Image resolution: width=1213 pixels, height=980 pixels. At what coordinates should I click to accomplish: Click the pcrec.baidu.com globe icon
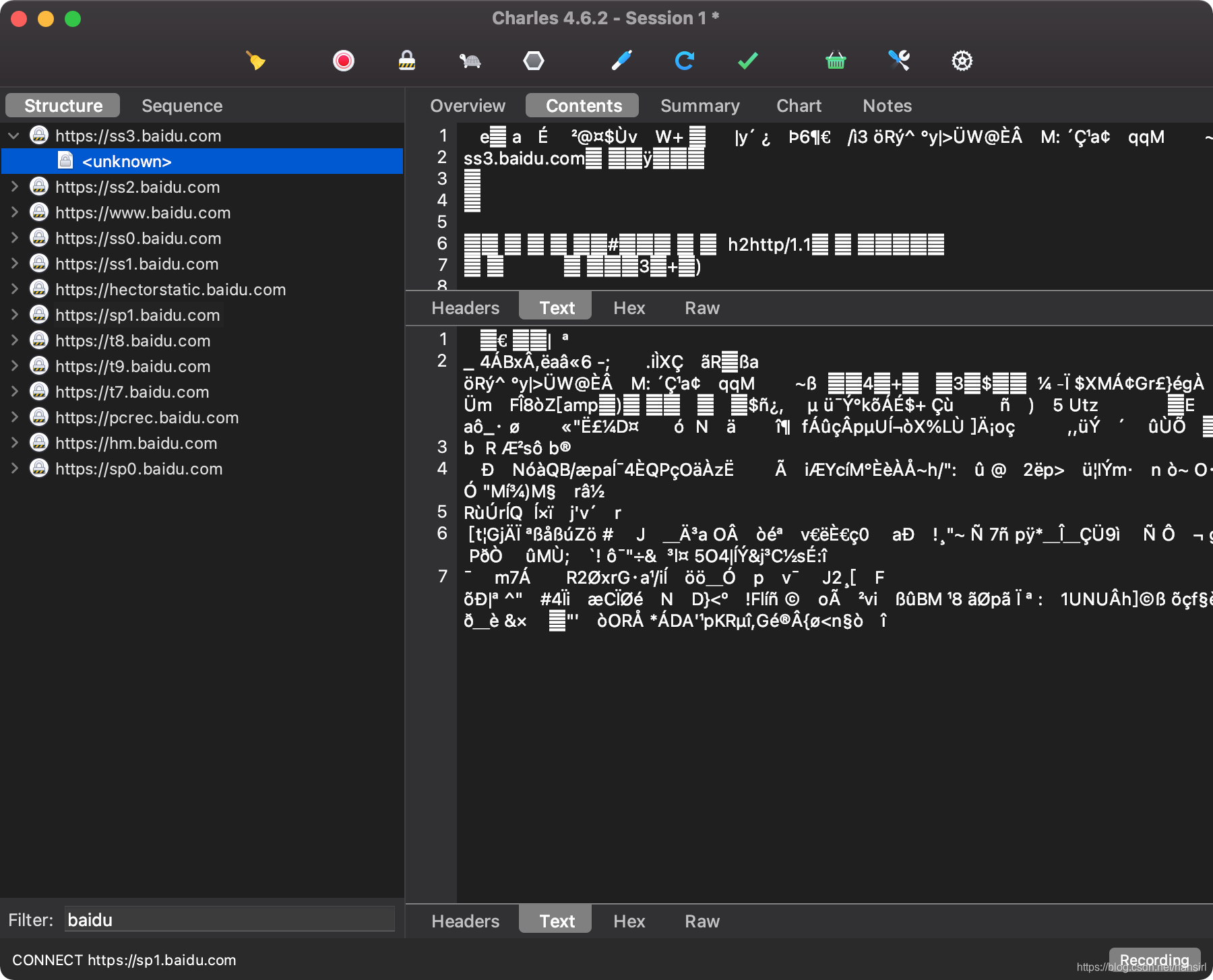pyautogui.click(x=40, y=417)
